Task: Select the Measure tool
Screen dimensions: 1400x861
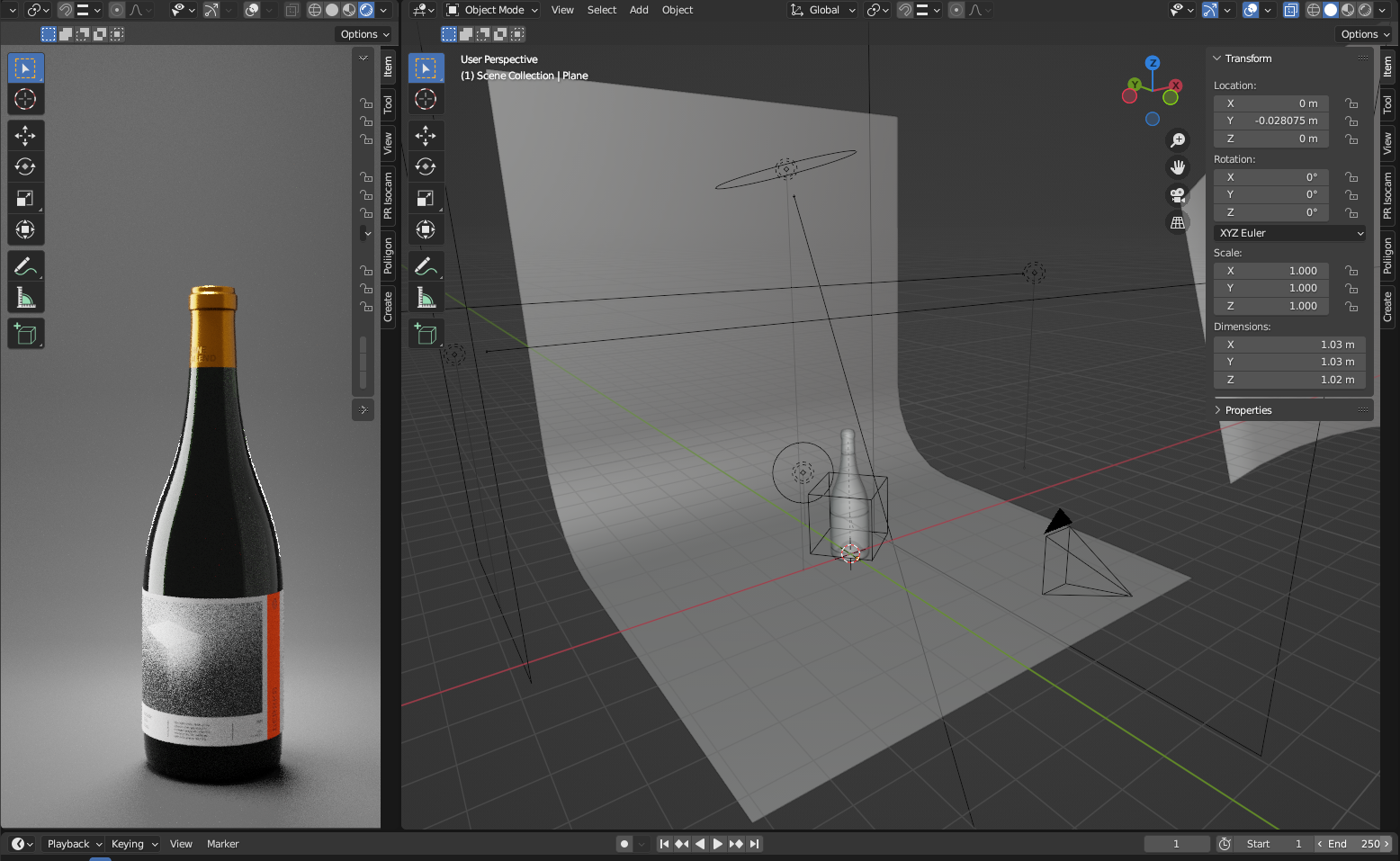Action: tap(426, 297)
